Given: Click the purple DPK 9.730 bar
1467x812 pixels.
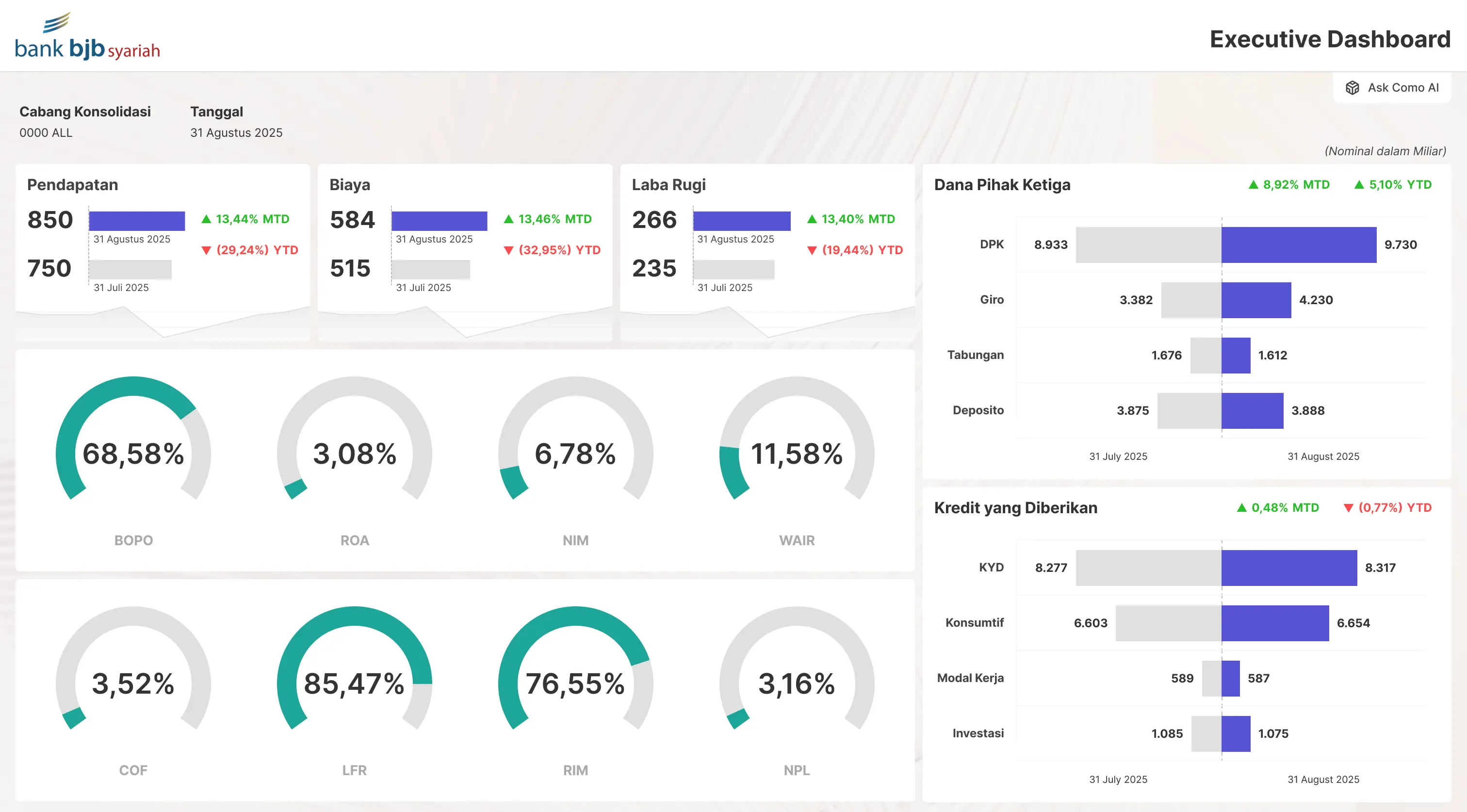Looking at the screenshot, I should pyautogui.click(x=1299, y=245).
